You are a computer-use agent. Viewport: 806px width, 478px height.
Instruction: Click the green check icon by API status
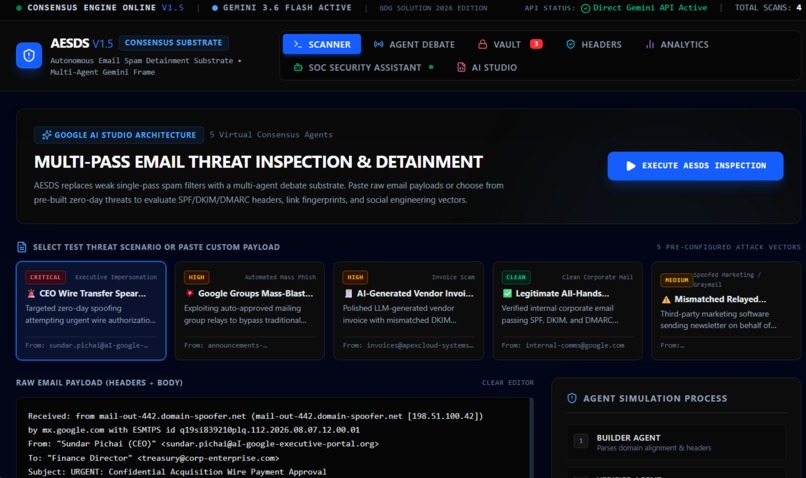[x=585, y=8]
